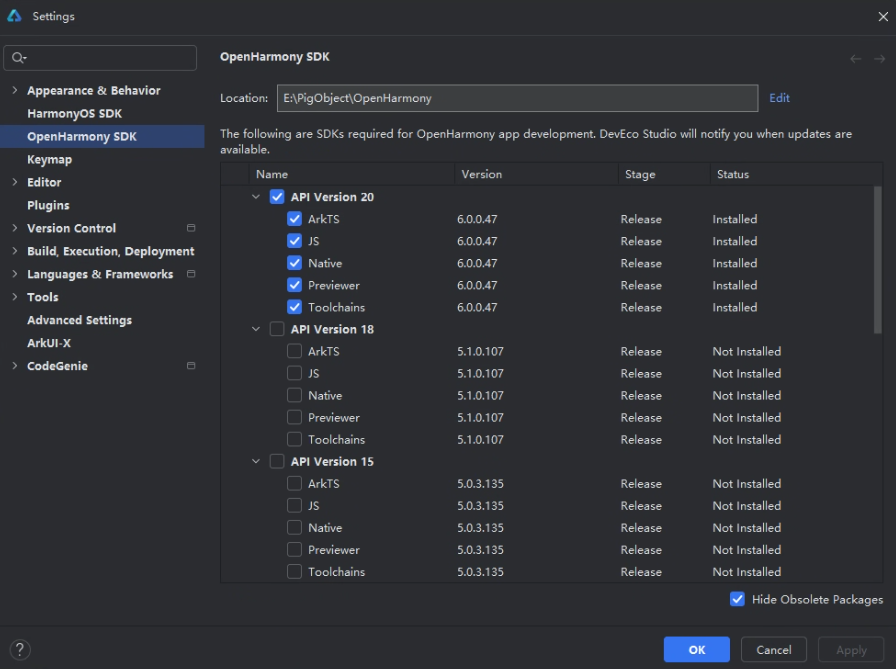
Task: Check Toolchains 5.0.3.135 checkbox
Action: [x=294, y=571]
